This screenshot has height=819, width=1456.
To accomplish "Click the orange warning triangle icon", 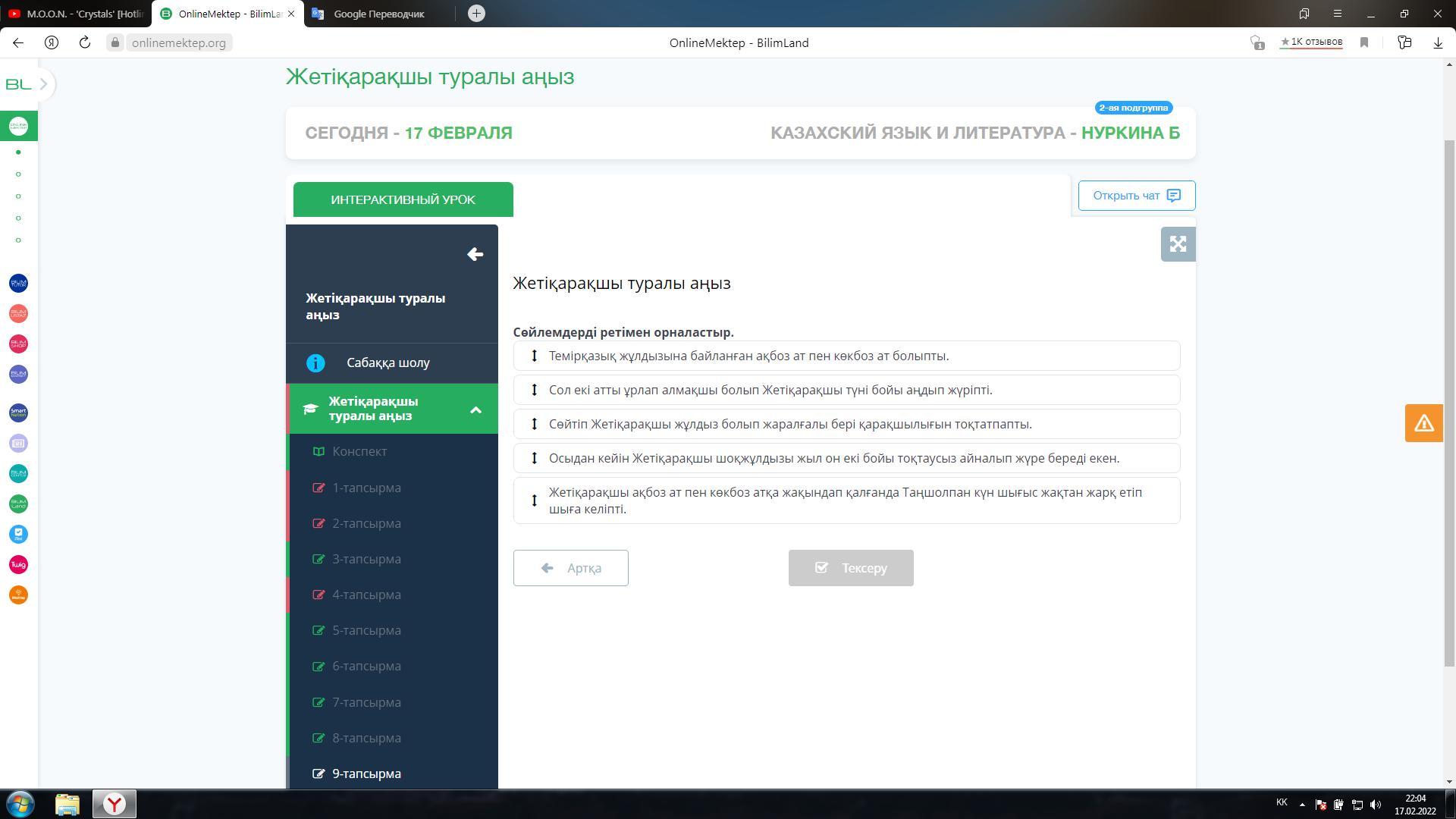I will (x=1423, y=423).
